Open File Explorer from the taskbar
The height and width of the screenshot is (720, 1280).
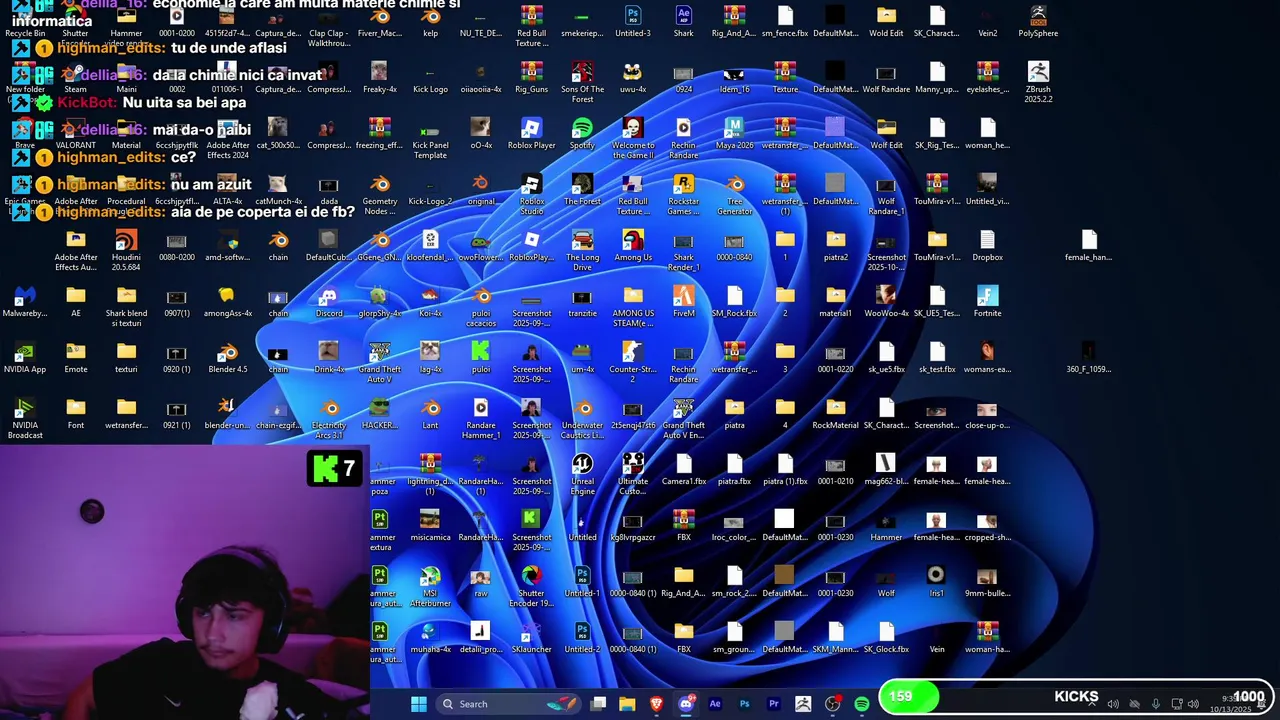(627, 704)
